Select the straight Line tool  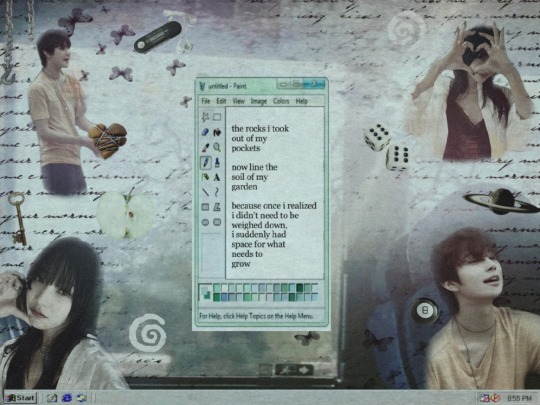[205, 192]
